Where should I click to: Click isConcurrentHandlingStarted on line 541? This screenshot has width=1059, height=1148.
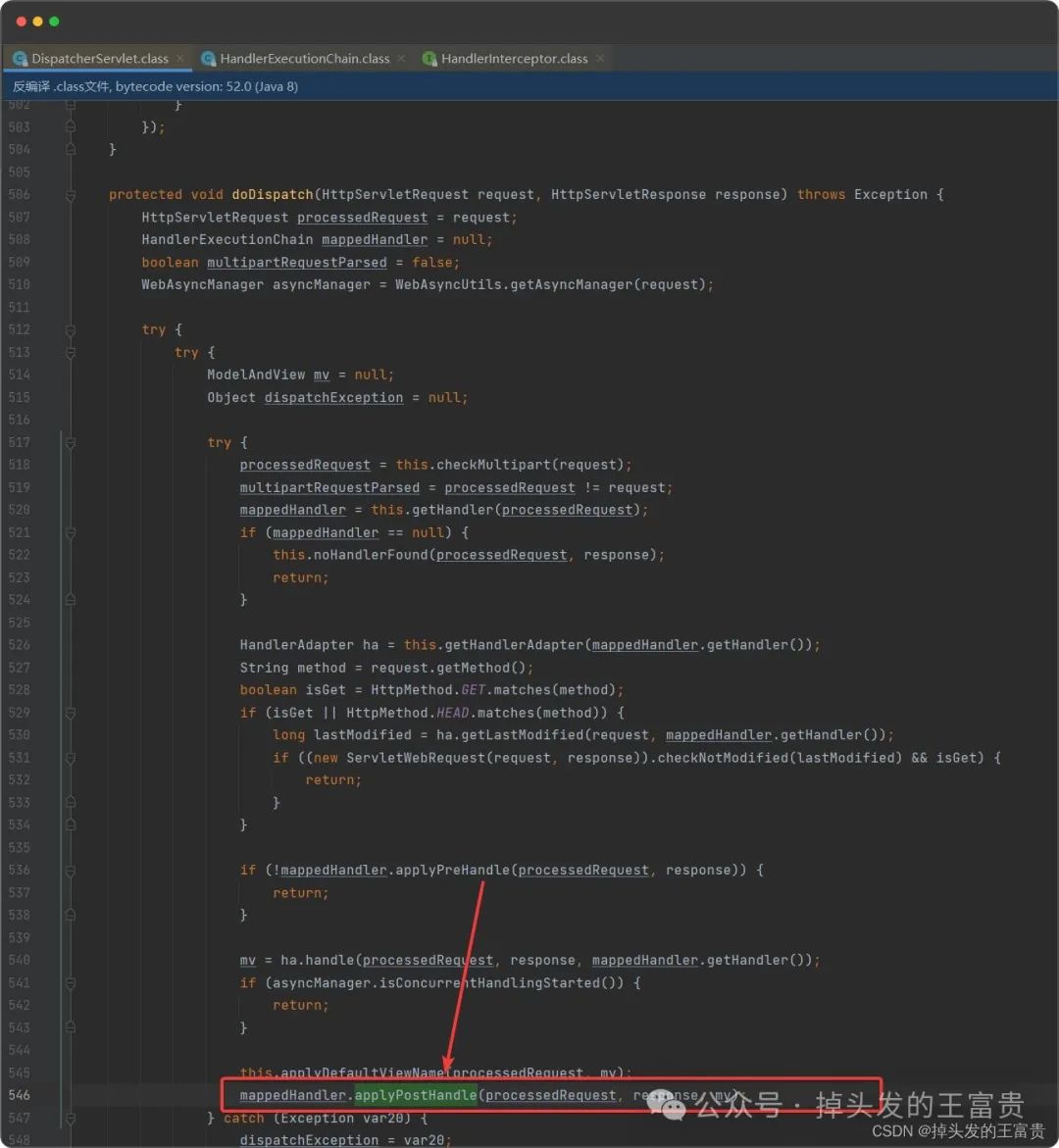click(x=489, y=982)
